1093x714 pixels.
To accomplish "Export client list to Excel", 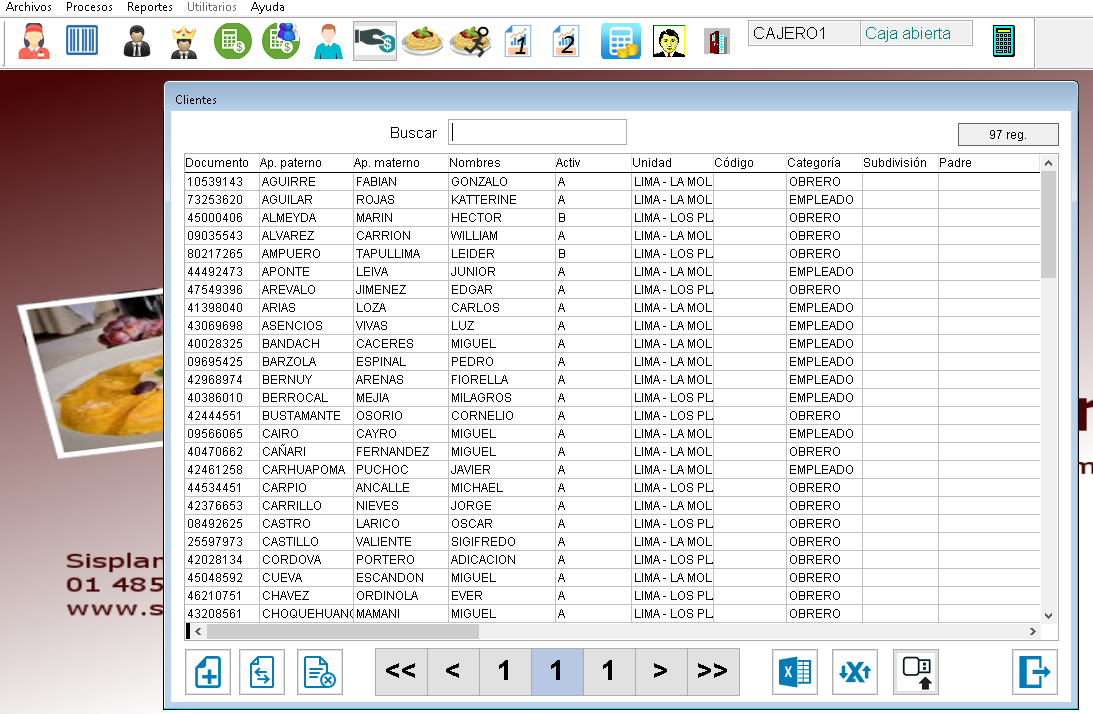I will tap(795, 672).
